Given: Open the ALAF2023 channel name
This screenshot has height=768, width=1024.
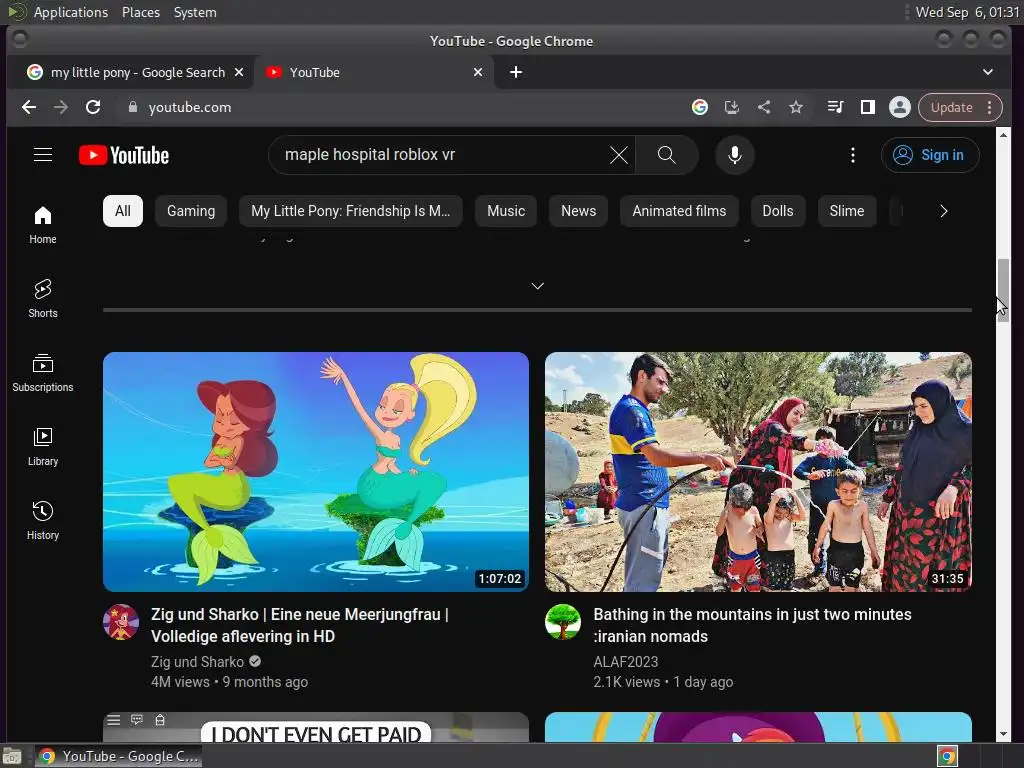Looking at the screenshot, I should click(626, 662).
